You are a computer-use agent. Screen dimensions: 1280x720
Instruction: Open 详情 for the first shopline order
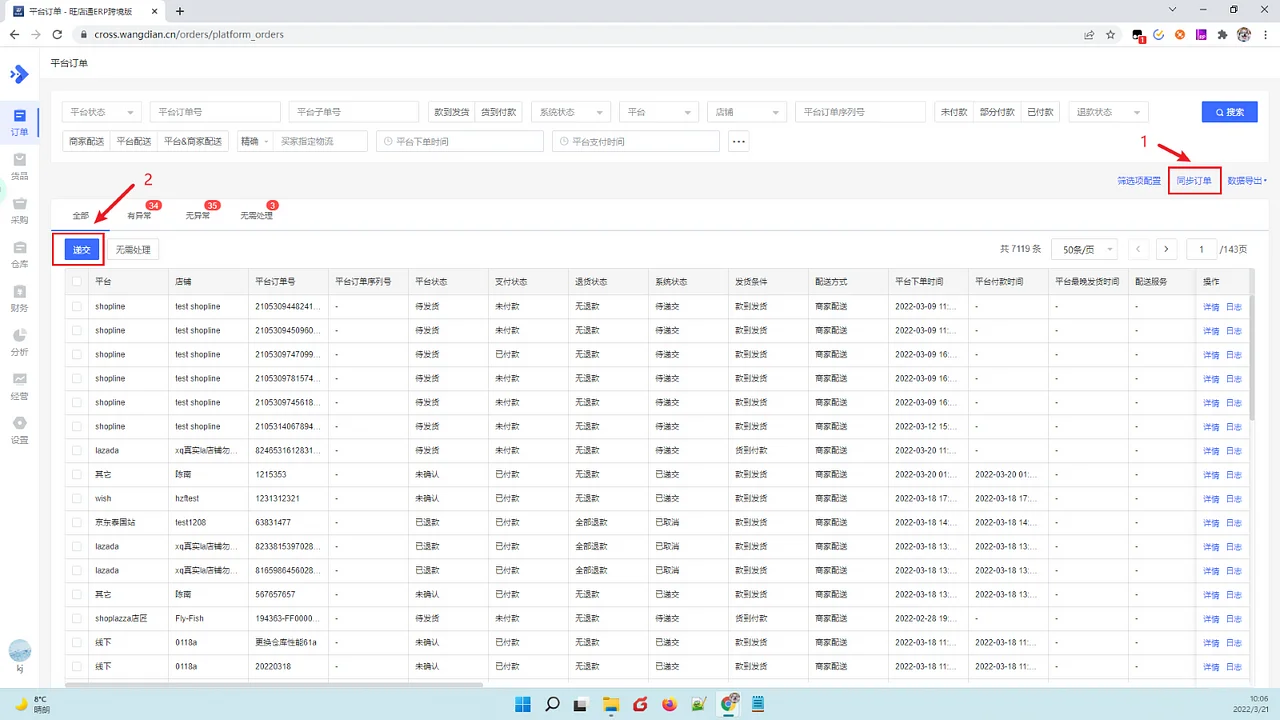[1210, 306]
